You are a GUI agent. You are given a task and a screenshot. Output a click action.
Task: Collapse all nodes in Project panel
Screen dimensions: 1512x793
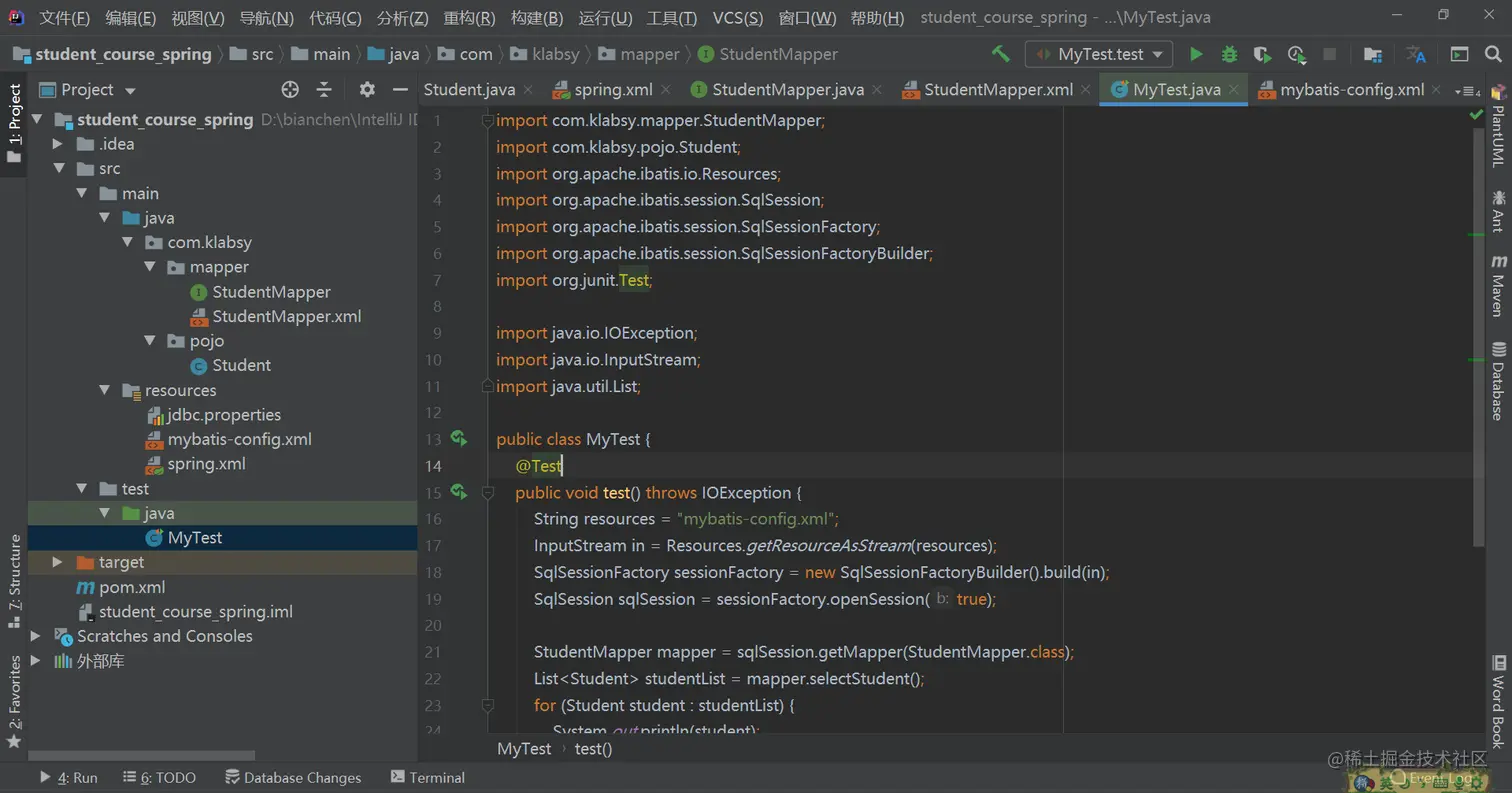tap(323, 90)
